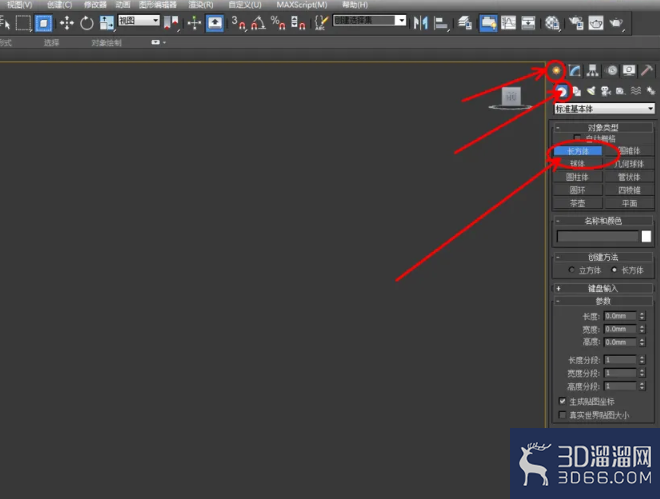The width and height of the screenshot is (660, 499).
Task: Open Edit Named Selection Sets
Action: click(x=321, y=23)
